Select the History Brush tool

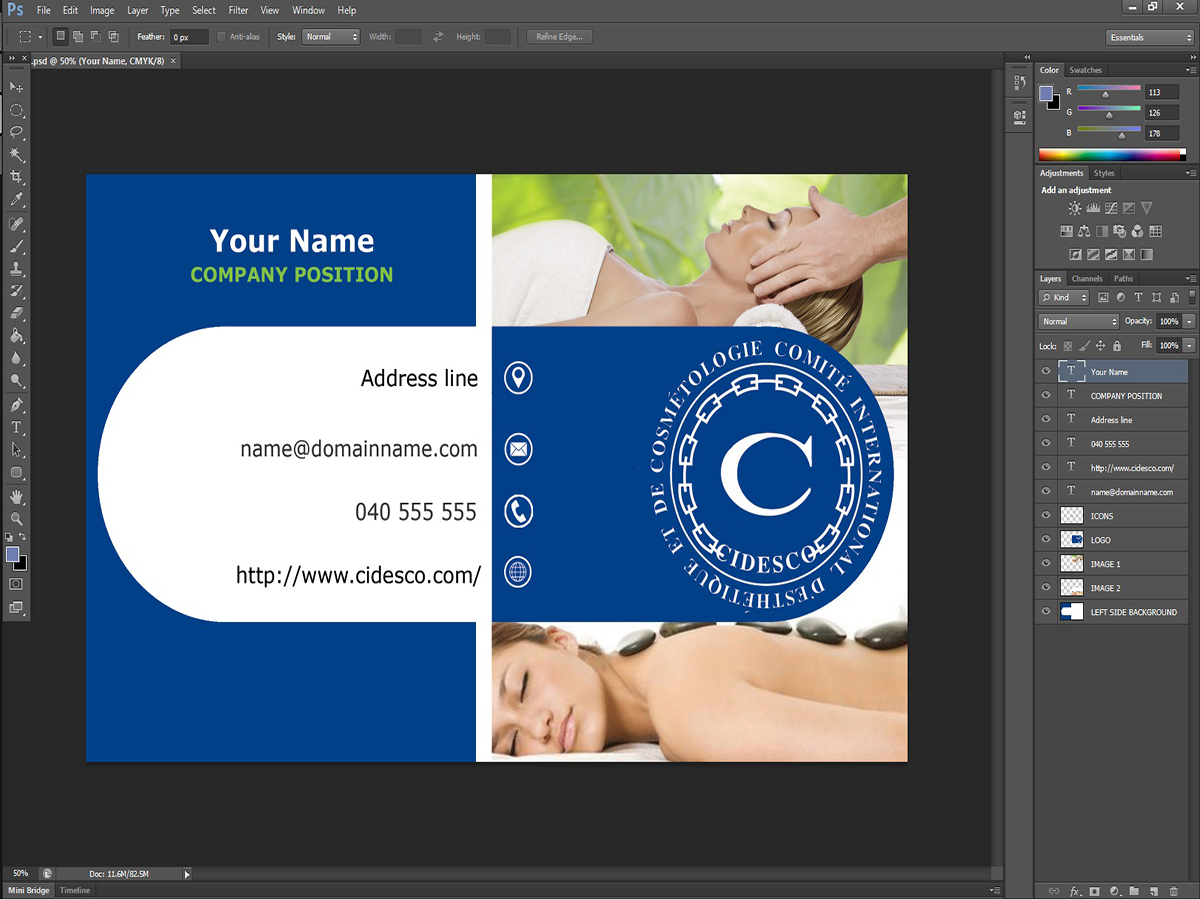tap(16, 291)
